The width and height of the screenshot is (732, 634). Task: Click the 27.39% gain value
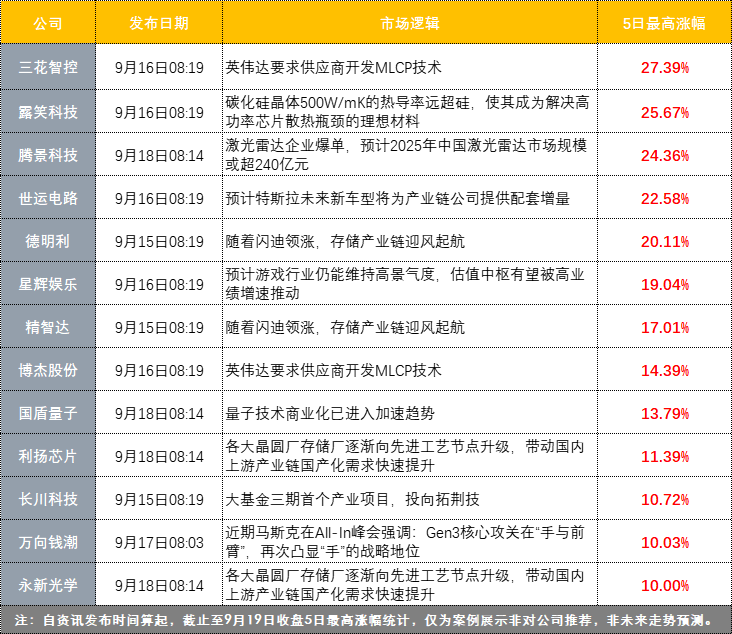665,68
